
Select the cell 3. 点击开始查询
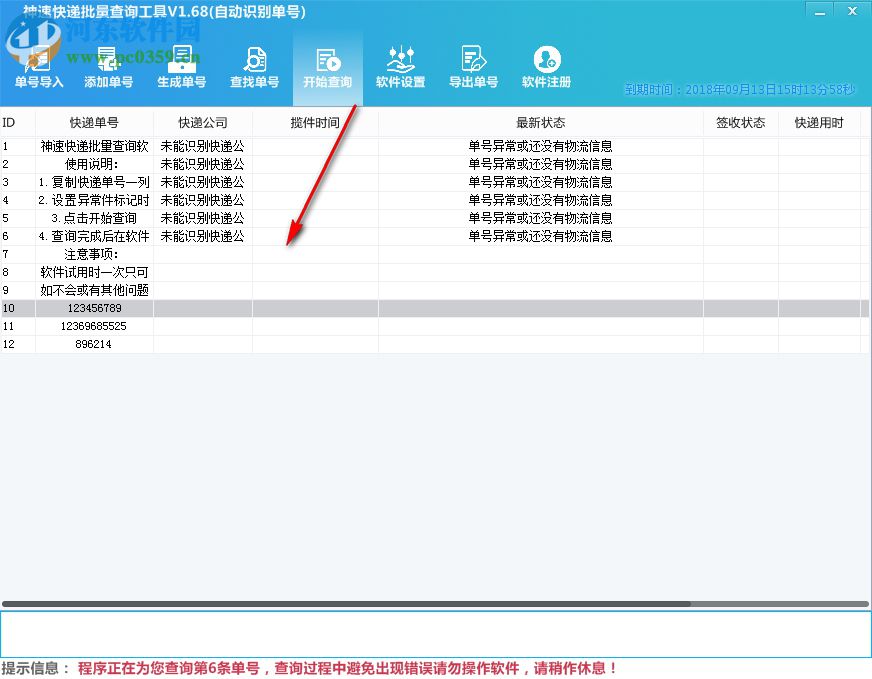94,218
